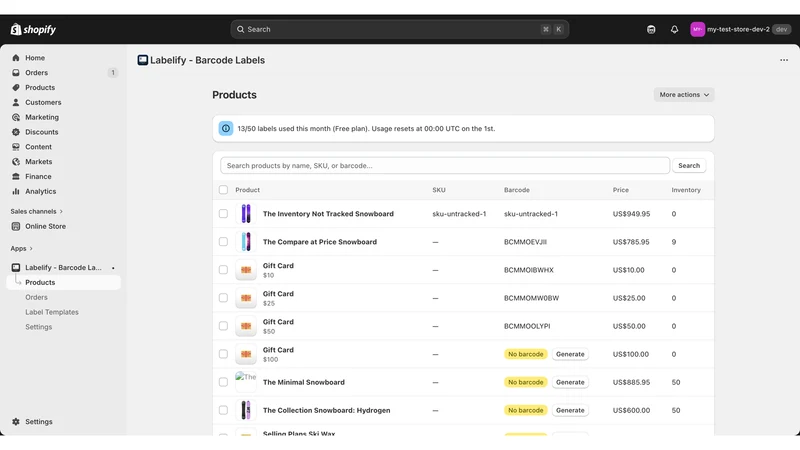
Task: Generate barcode for $100 Gift Card
Action: (570, 354)
